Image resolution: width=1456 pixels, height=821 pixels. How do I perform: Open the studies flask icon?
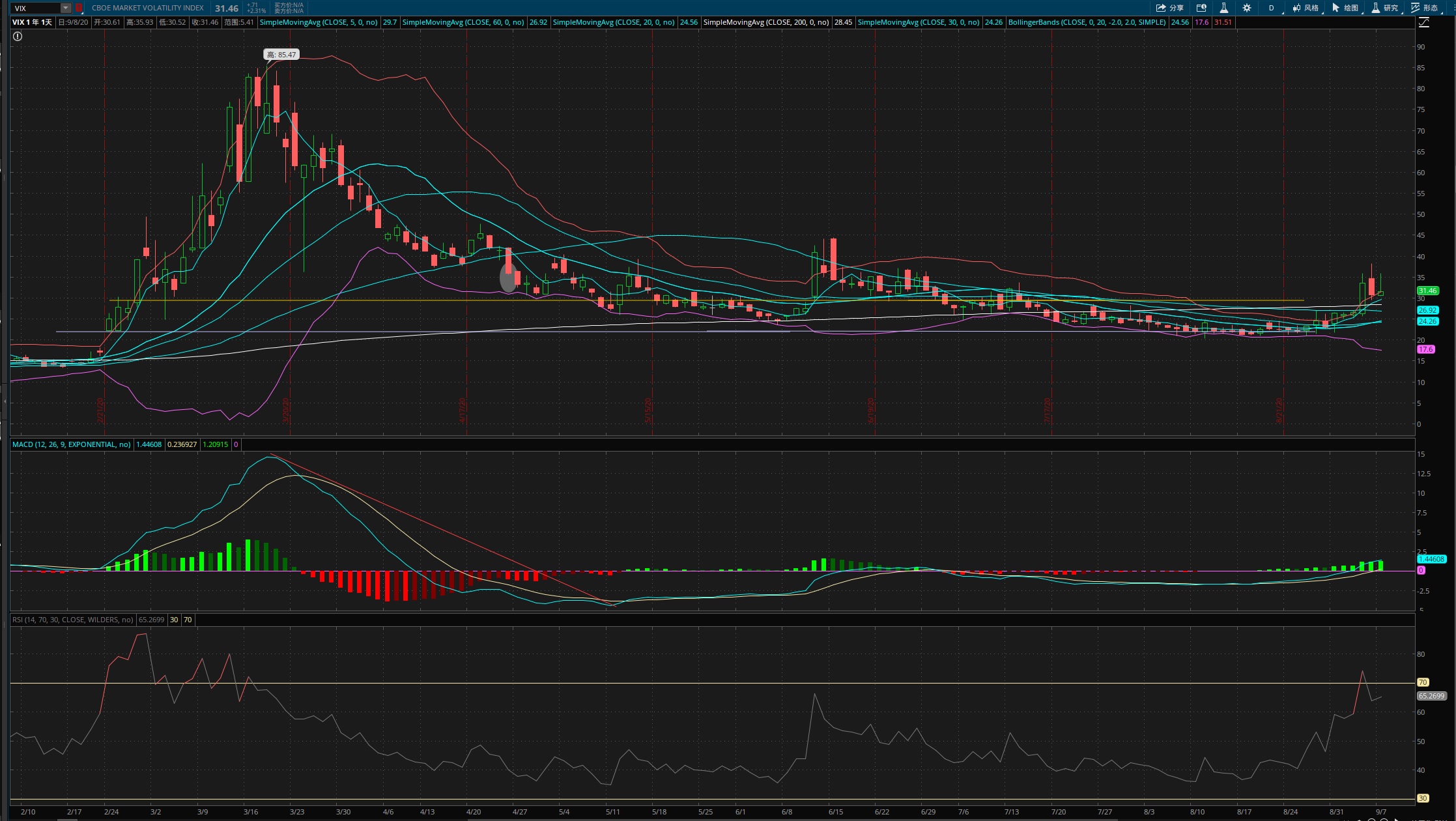1223,8
